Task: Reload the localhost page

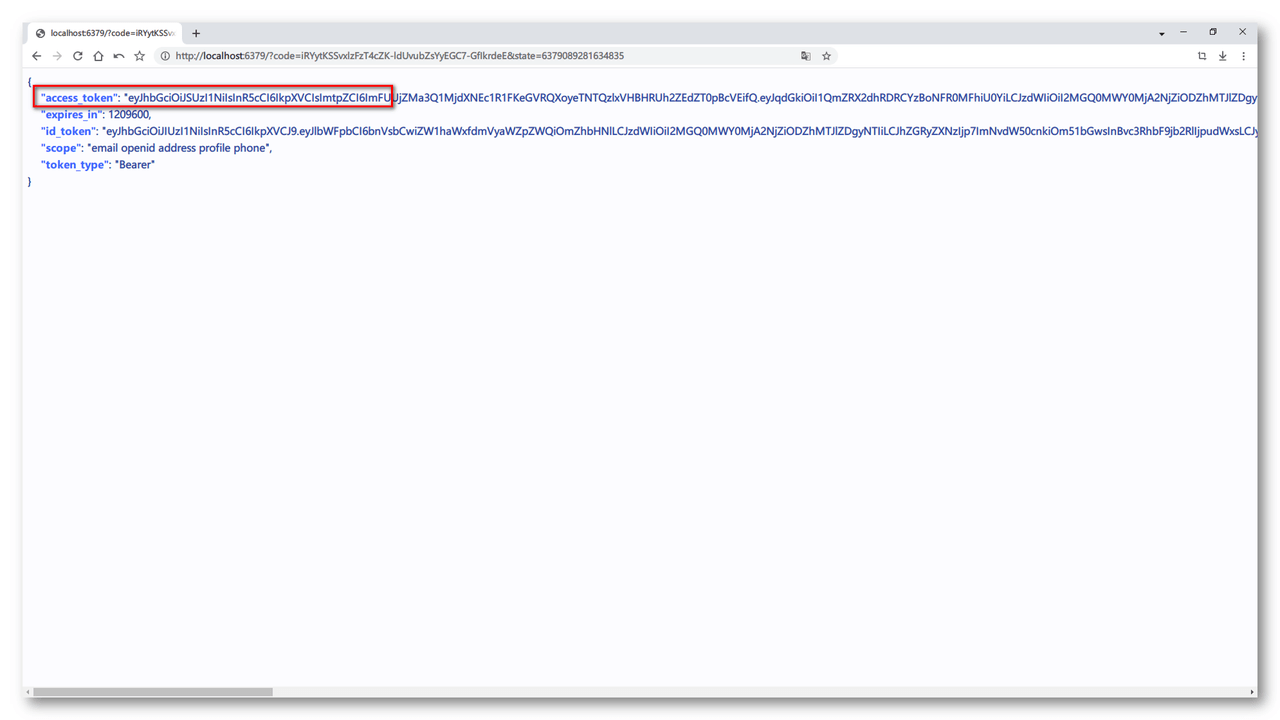Action: tap(78, 56)
